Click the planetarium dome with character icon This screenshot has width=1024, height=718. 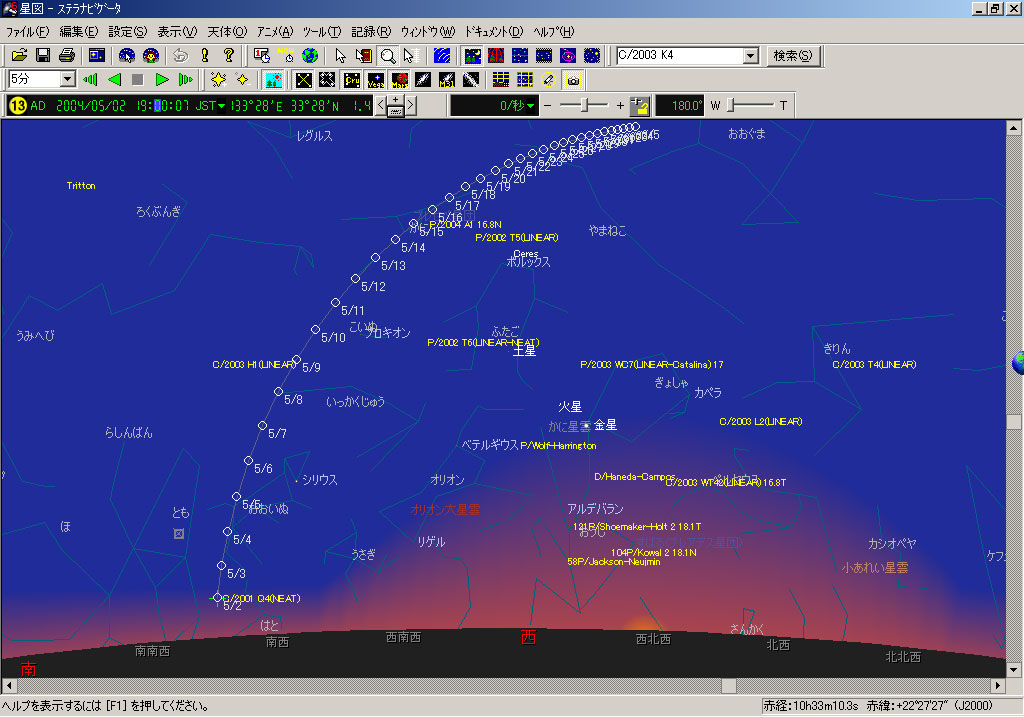tap(151, 56)
